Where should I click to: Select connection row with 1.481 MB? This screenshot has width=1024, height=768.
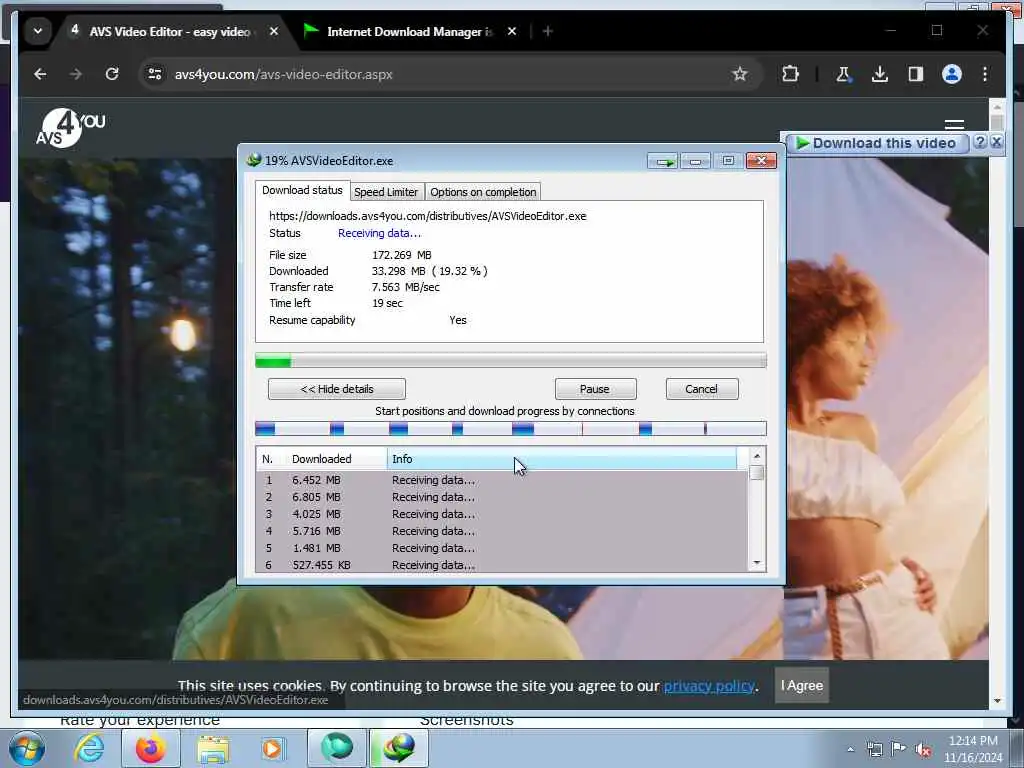point(502,548)
